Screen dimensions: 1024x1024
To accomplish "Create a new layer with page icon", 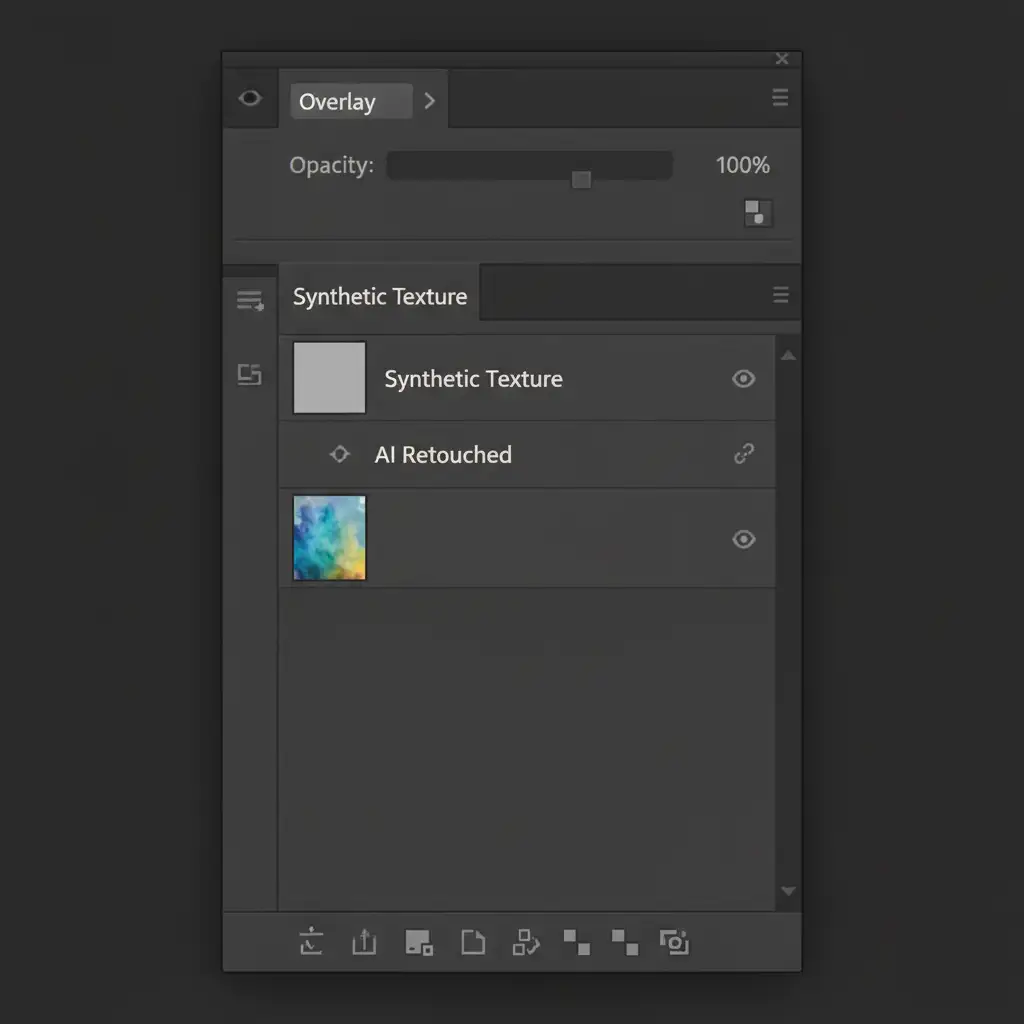I will pos(472,942).
